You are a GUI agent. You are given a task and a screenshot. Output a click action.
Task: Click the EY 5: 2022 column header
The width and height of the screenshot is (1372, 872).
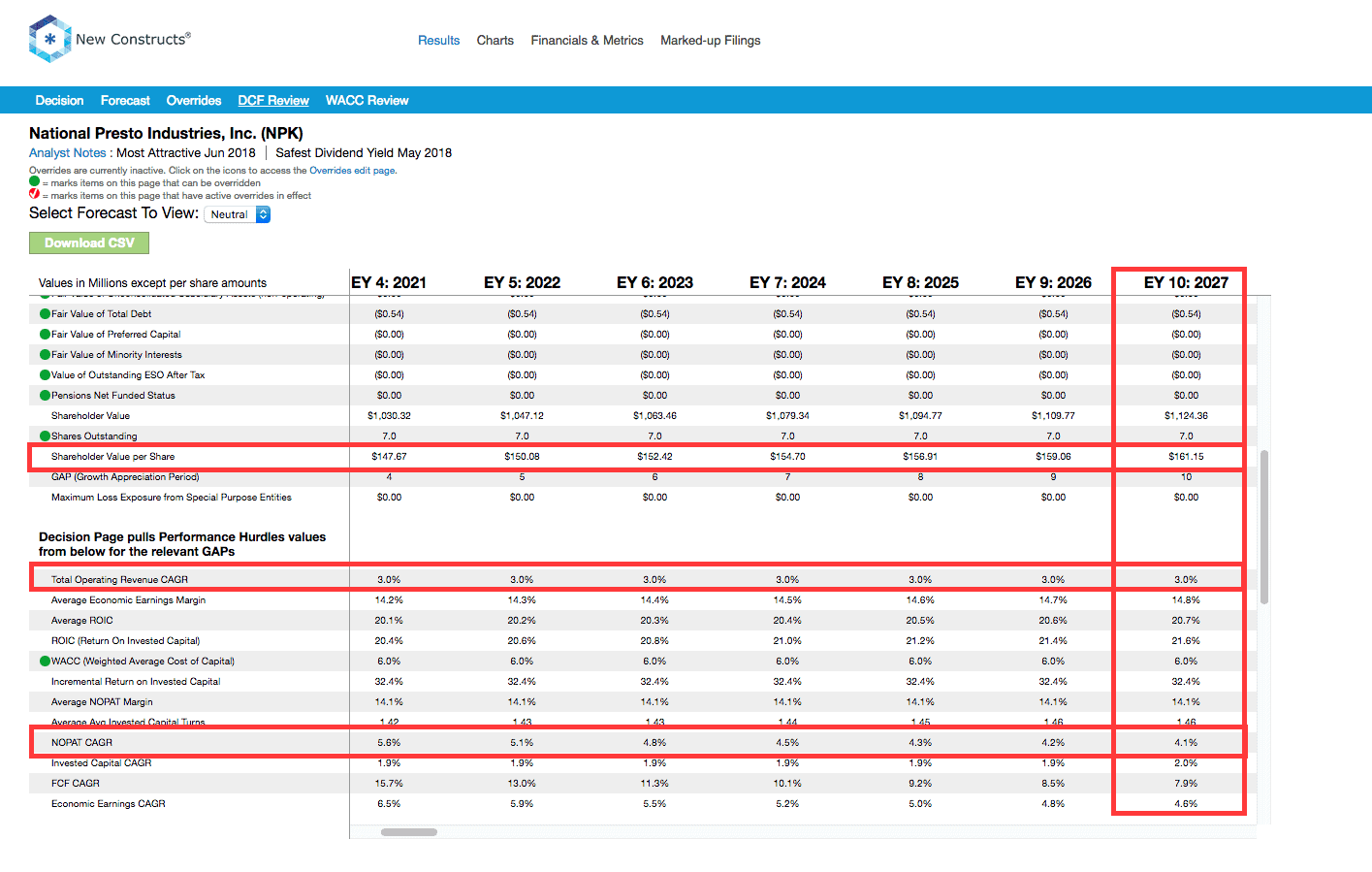(522, 282)
